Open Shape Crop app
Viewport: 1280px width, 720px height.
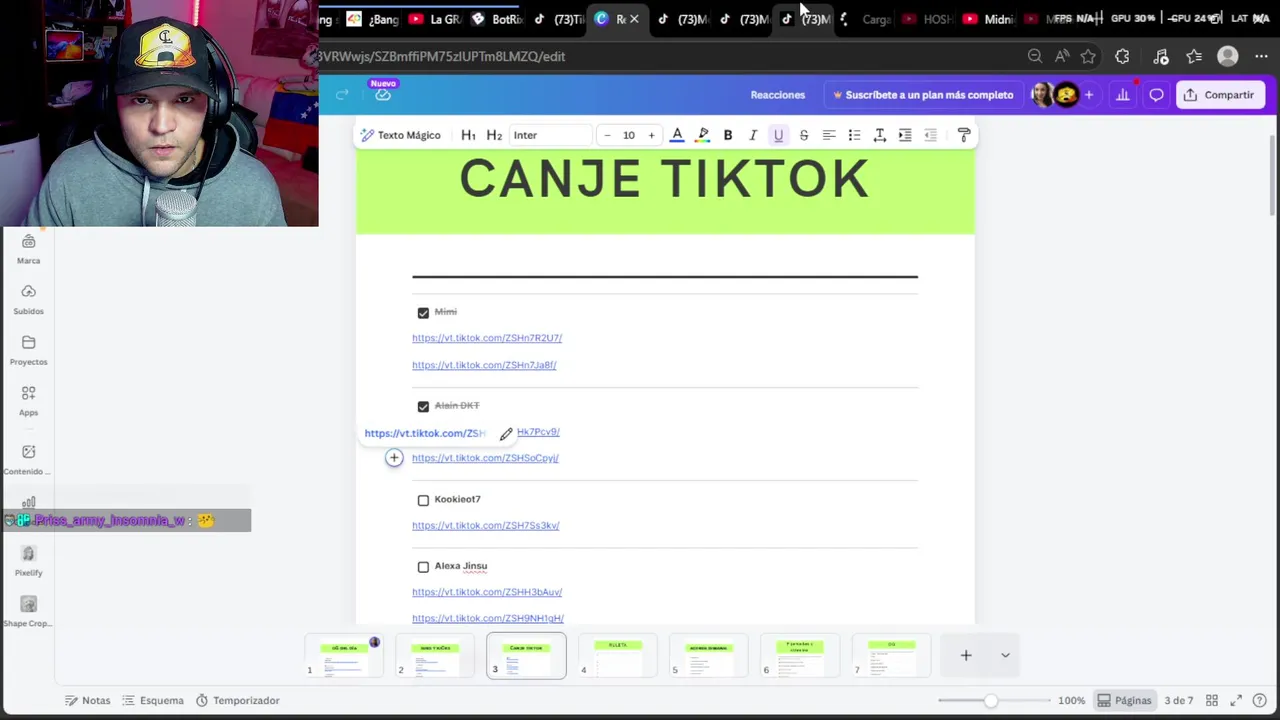point(28,611)
